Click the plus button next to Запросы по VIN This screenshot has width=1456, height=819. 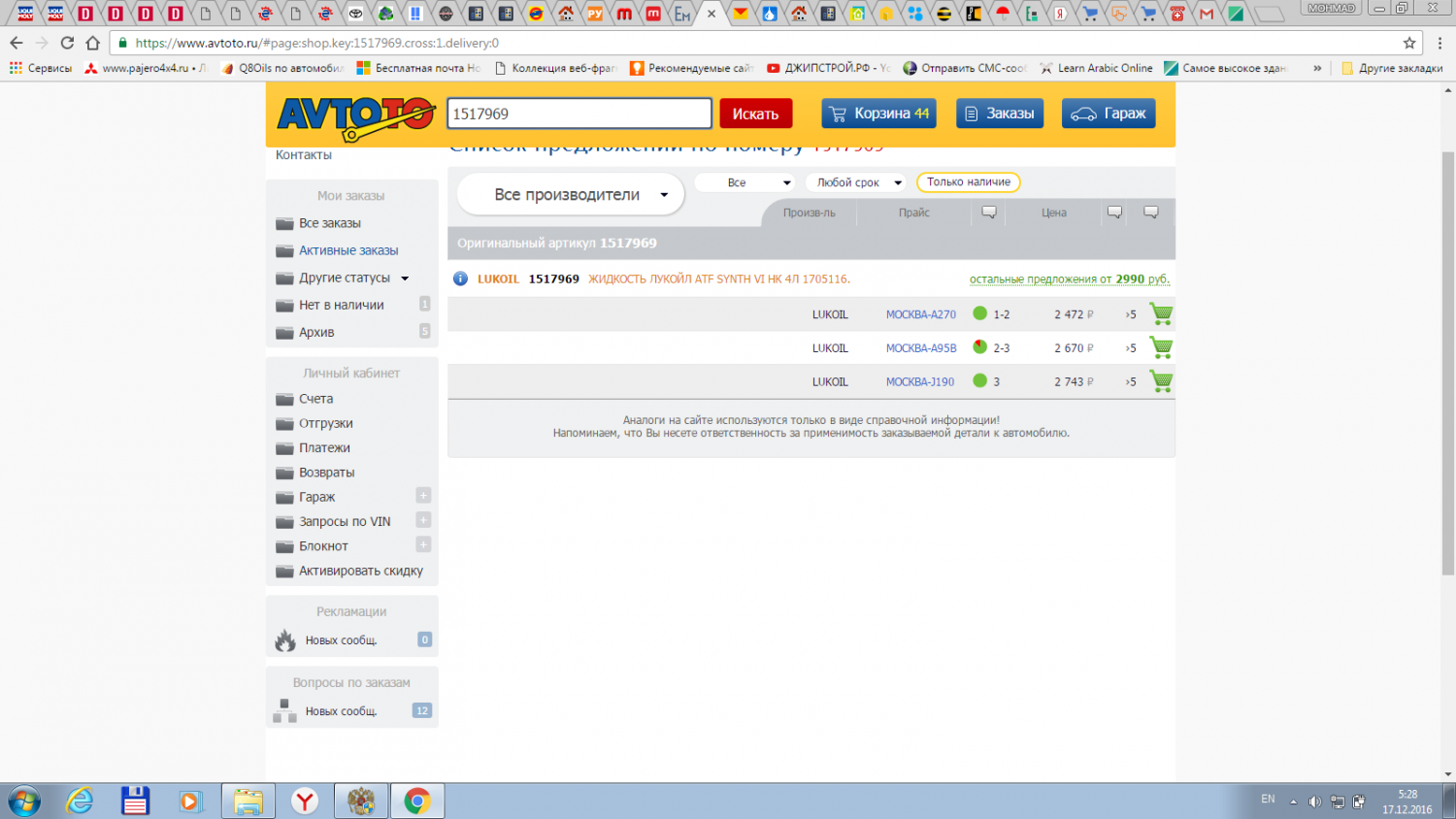[423, 520]
